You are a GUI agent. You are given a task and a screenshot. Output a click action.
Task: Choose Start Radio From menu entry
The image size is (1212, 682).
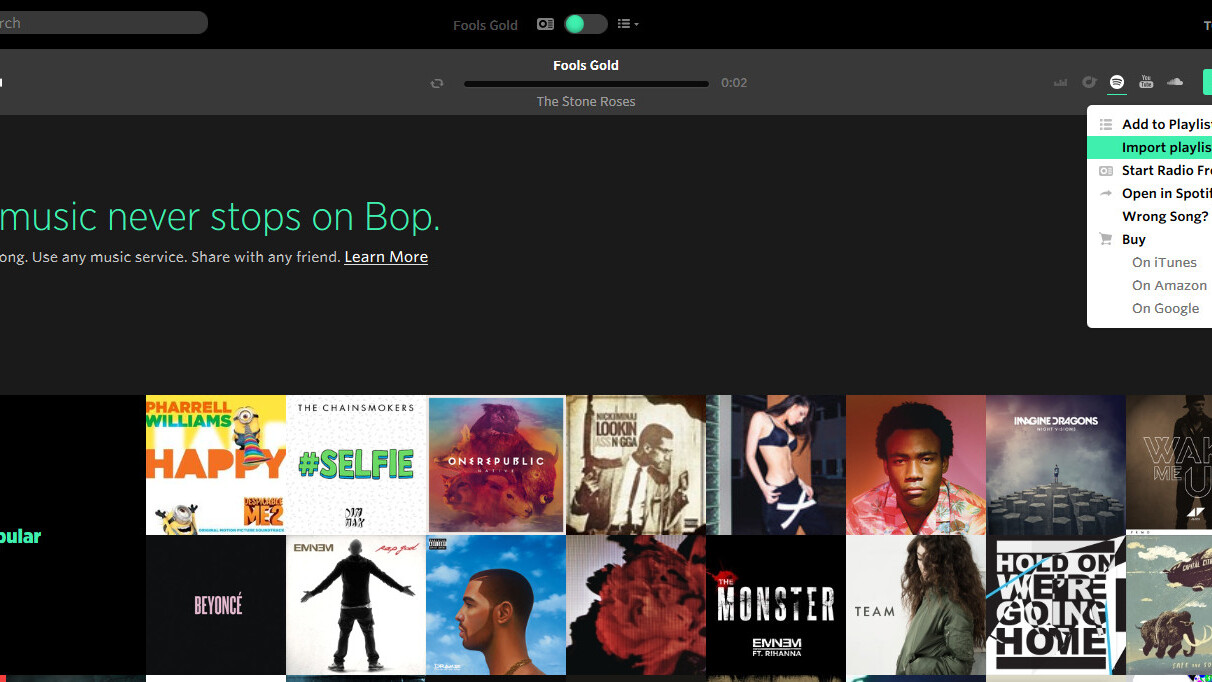pos(1149,170)
